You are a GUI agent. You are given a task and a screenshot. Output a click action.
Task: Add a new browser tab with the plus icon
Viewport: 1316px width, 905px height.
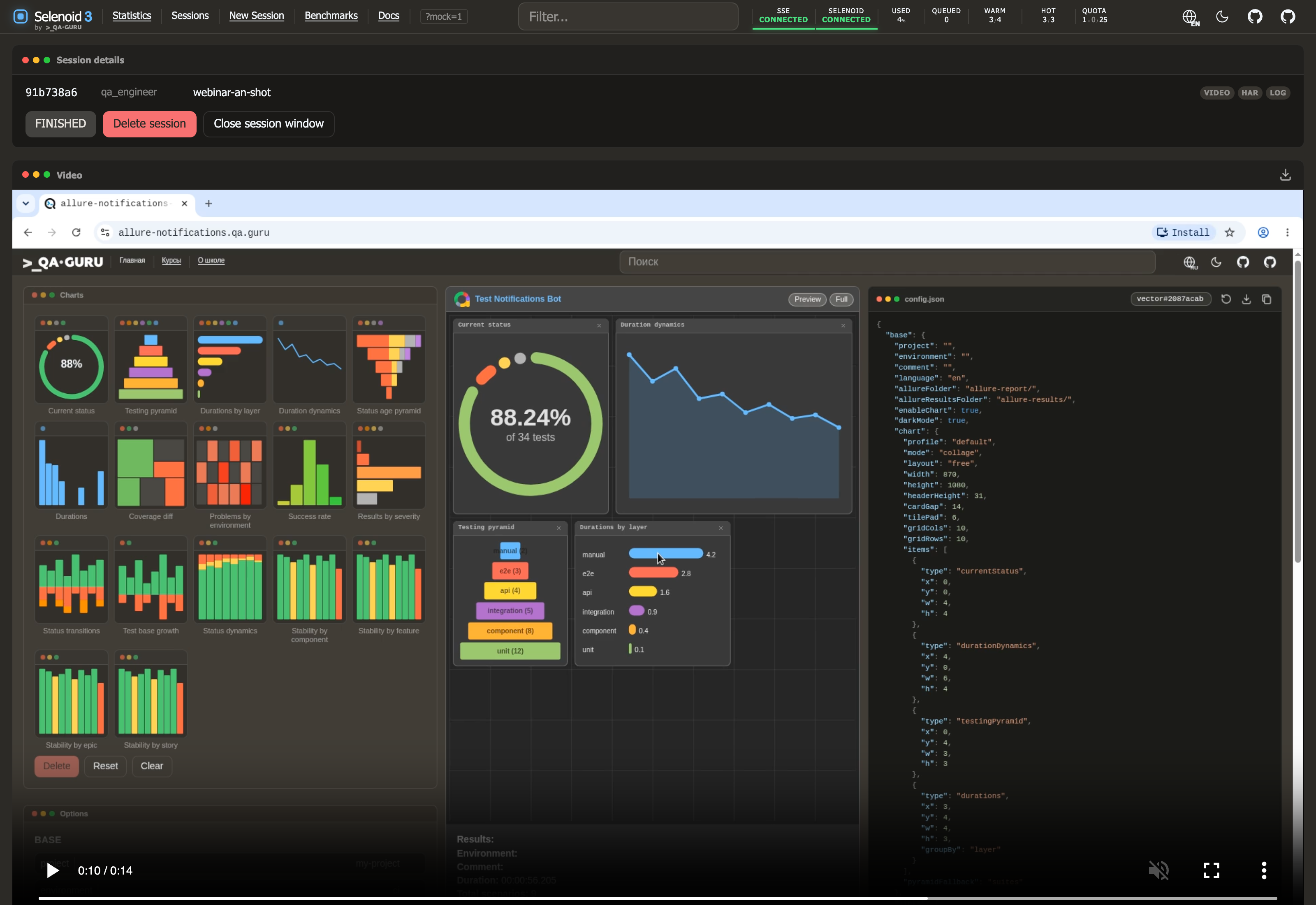pos(209,204)
